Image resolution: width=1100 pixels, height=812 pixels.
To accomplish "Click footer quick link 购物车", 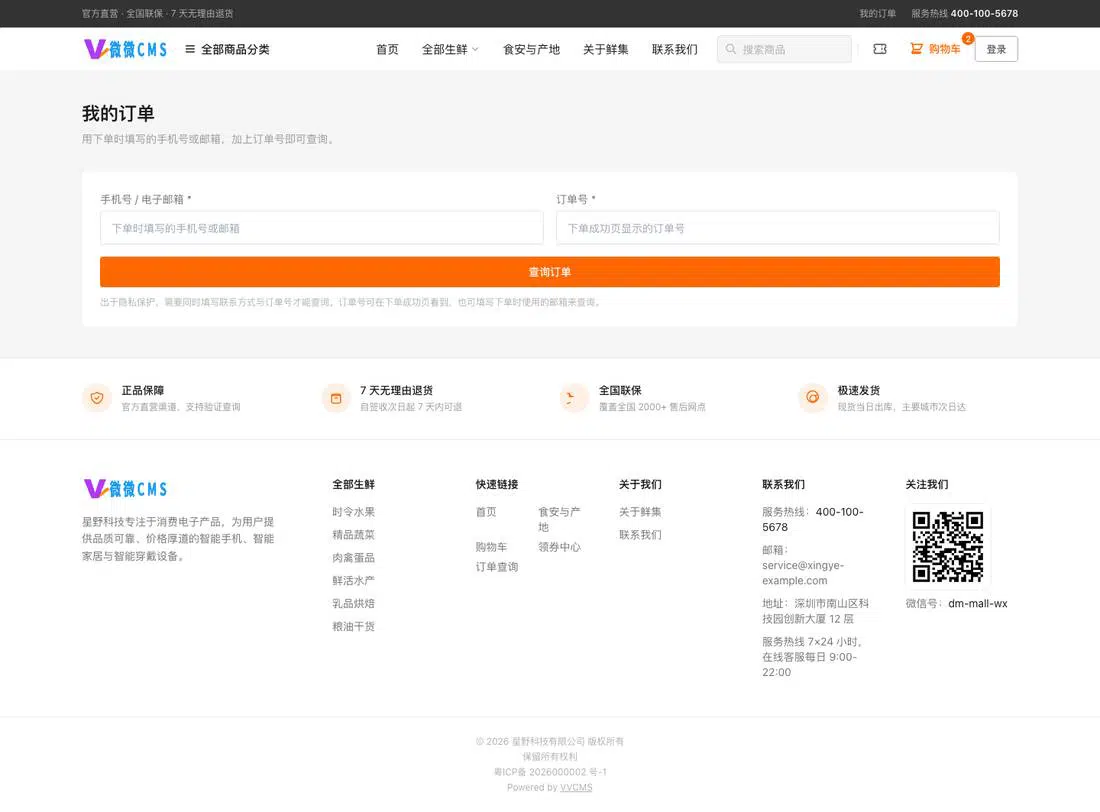I will click(x=491, y=547).
